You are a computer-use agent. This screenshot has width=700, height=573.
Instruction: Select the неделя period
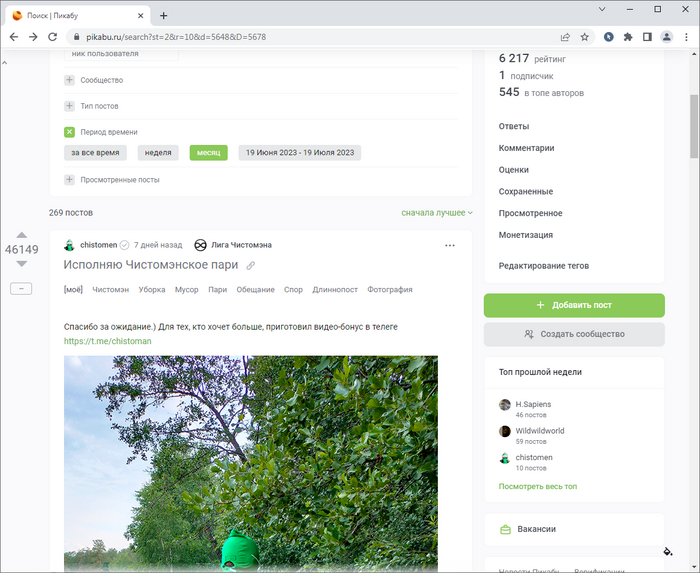(158, 153)
